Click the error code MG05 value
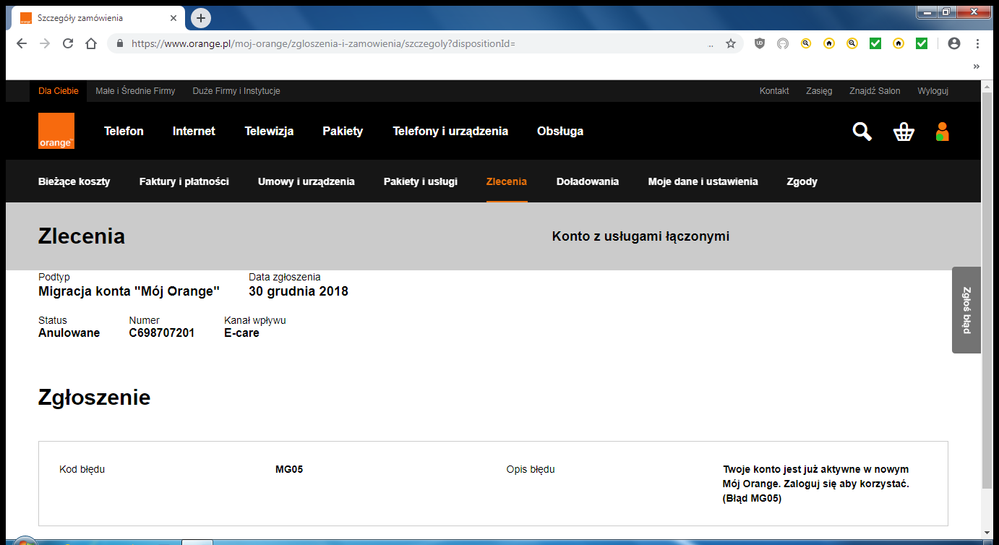Screen dimensions: 999x545 pos(289,469)
